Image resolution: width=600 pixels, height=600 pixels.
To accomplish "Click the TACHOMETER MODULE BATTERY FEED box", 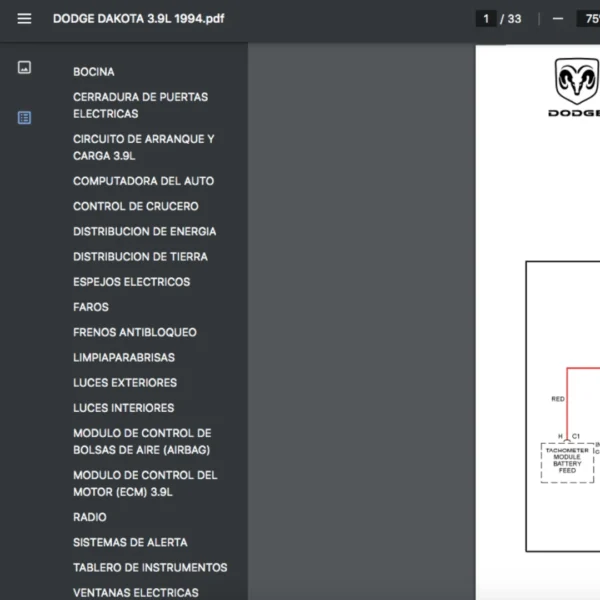I will coord(567,463).
